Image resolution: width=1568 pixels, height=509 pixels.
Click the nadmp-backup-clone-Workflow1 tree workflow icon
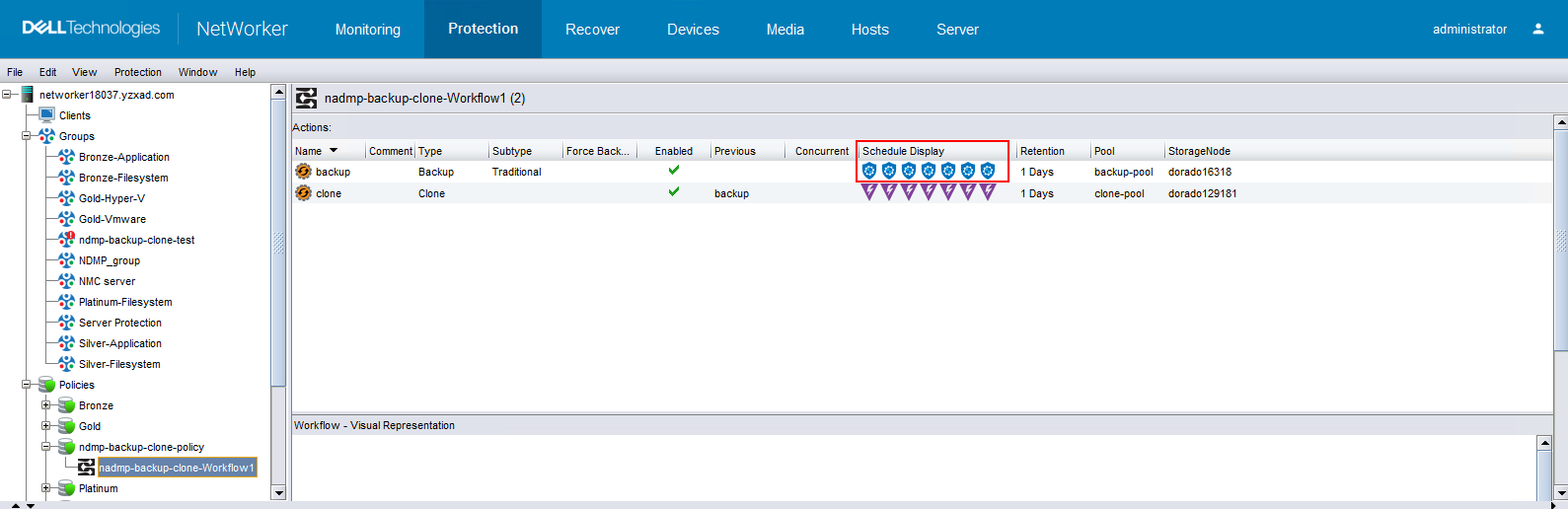point(87,468)
